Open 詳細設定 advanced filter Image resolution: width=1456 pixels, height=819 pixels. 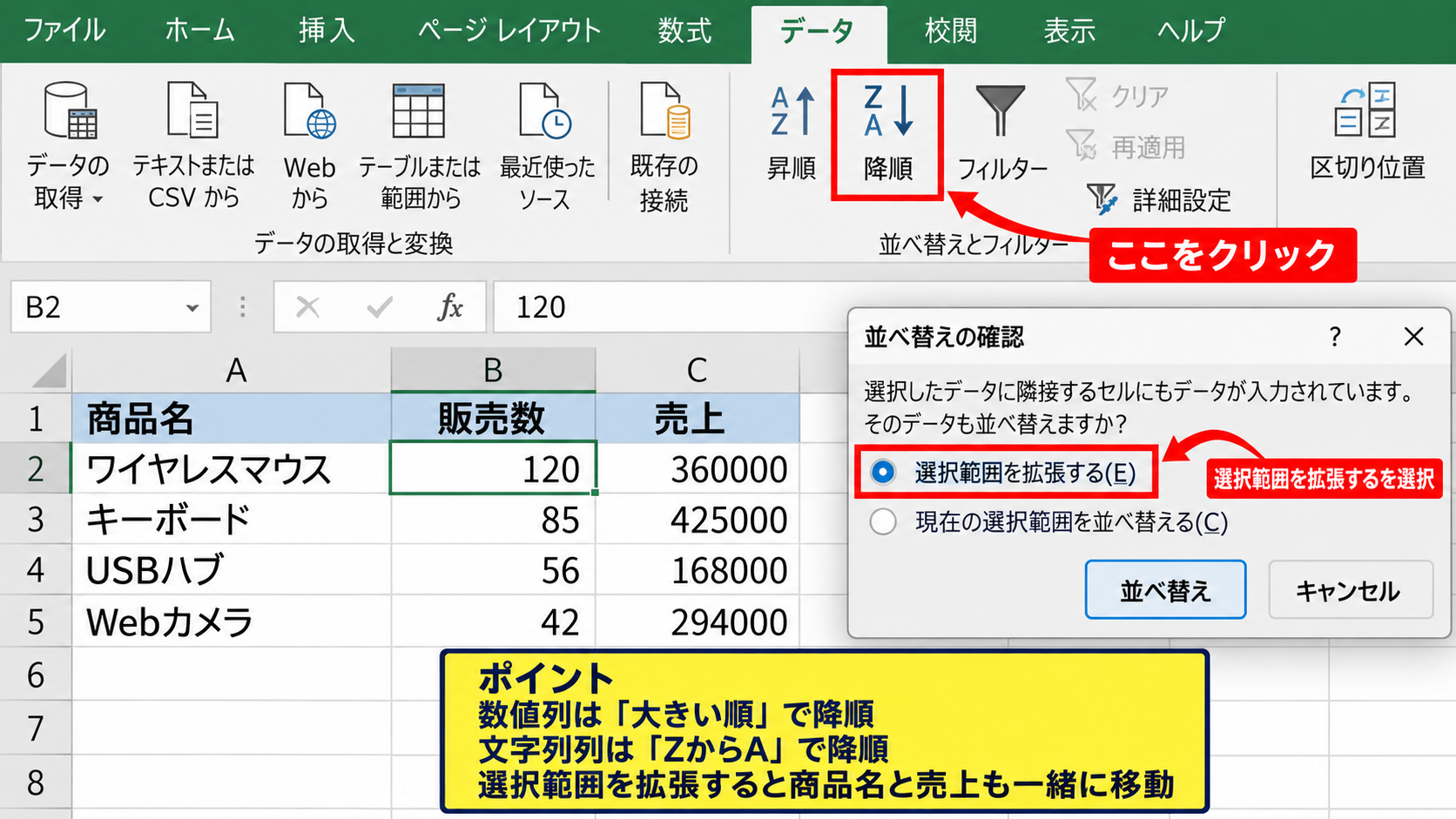(1159, 199)
